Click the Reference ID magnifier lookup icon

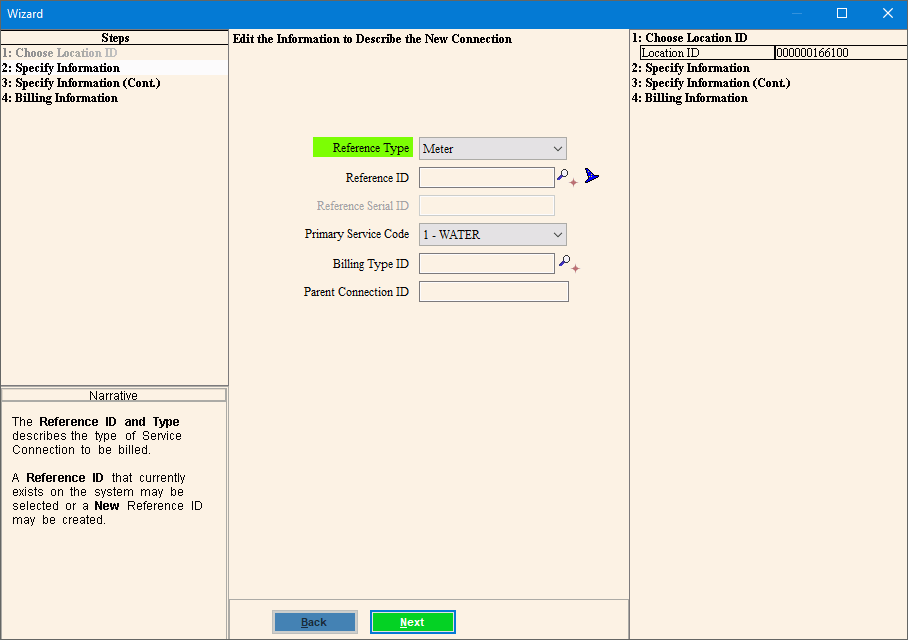[x=565, y=177]
